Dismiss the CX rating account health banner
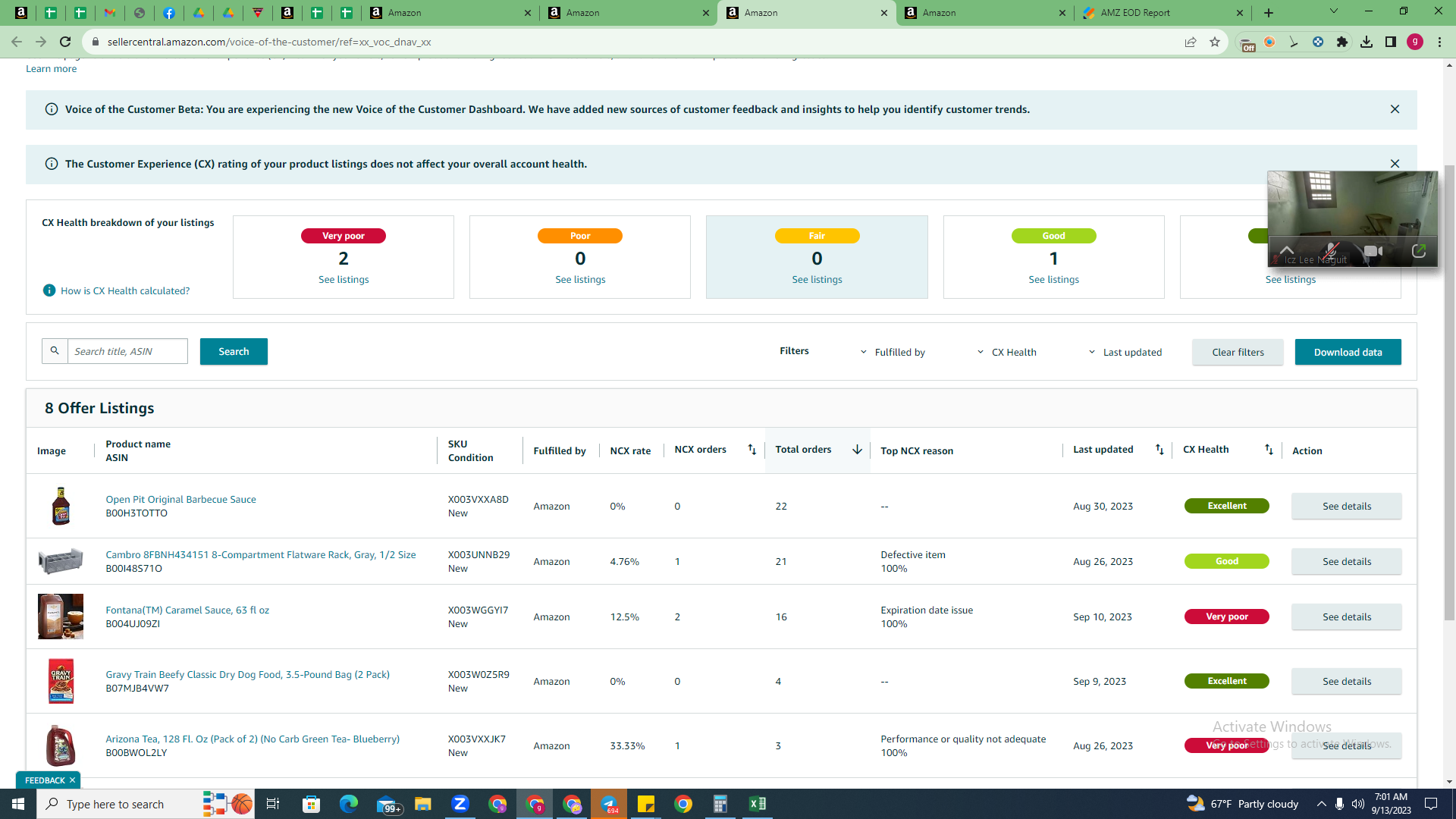The height and width of the screenshot is (819, 1456). [1395, 164]
